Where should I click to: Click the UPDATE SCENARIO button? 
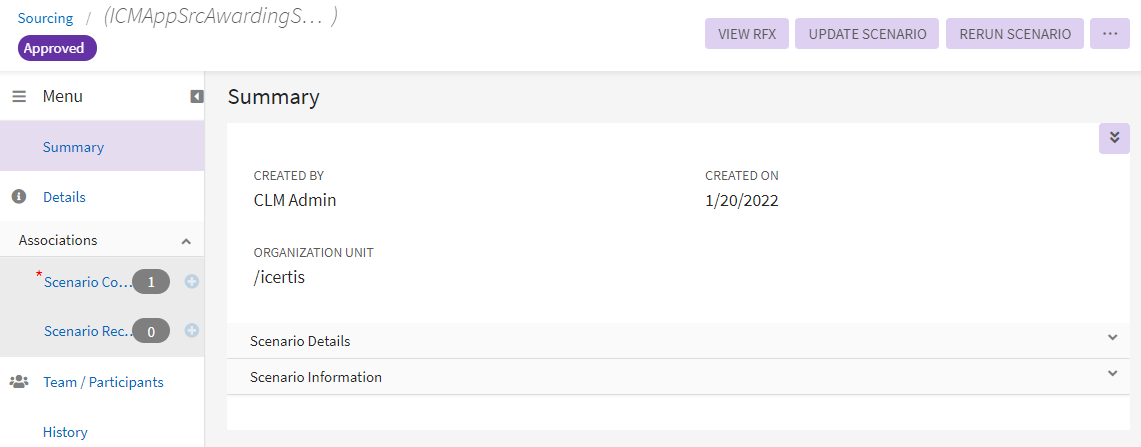(867, 33)
